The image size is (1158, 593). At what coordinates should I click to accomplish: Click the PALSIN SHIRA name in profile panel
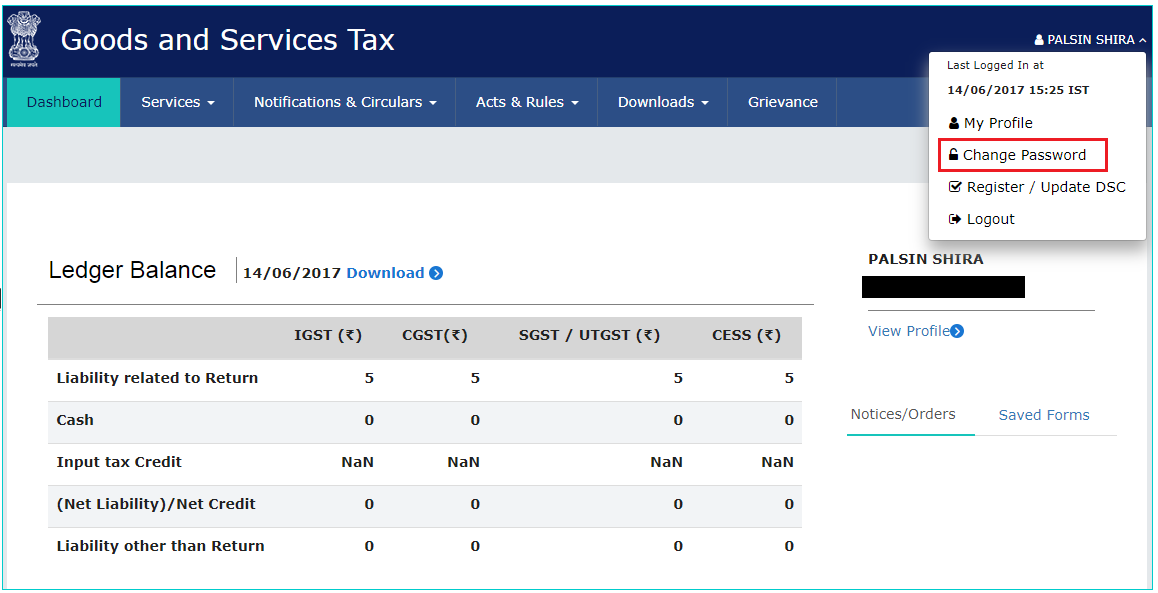925,259
